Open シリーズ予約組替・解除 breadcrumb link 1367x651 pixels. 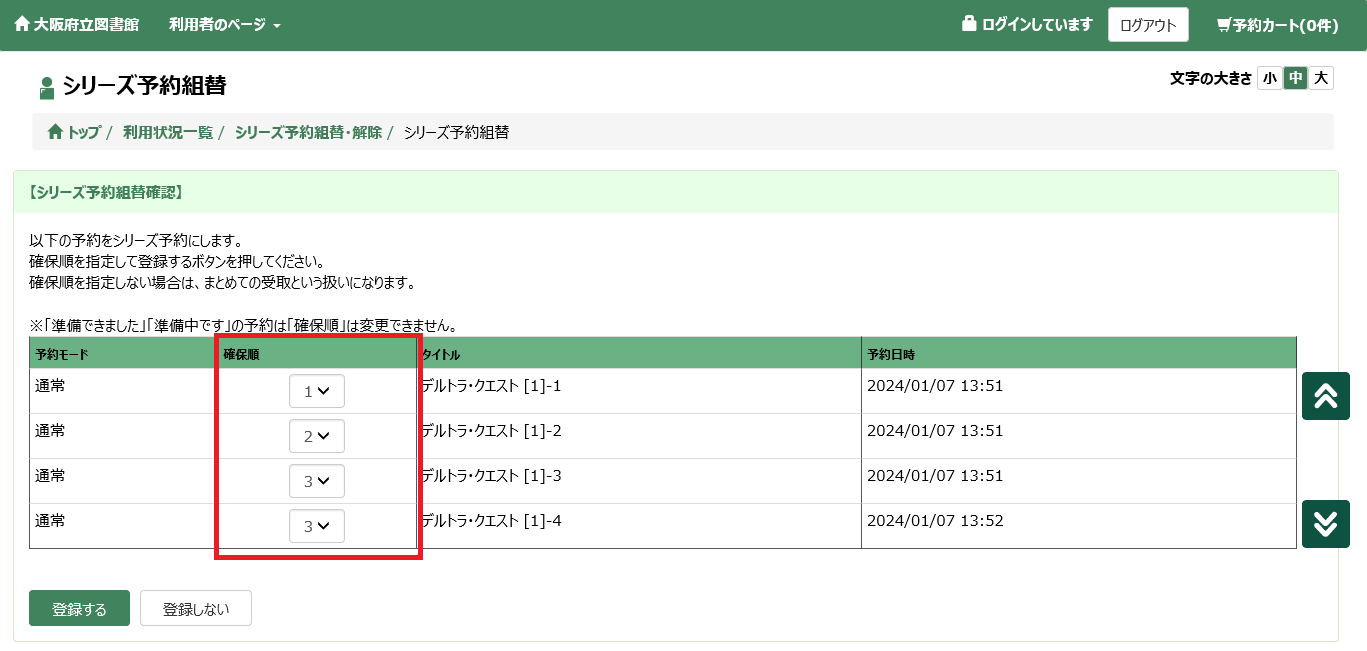pyautogui.click(x=308, y=132)
